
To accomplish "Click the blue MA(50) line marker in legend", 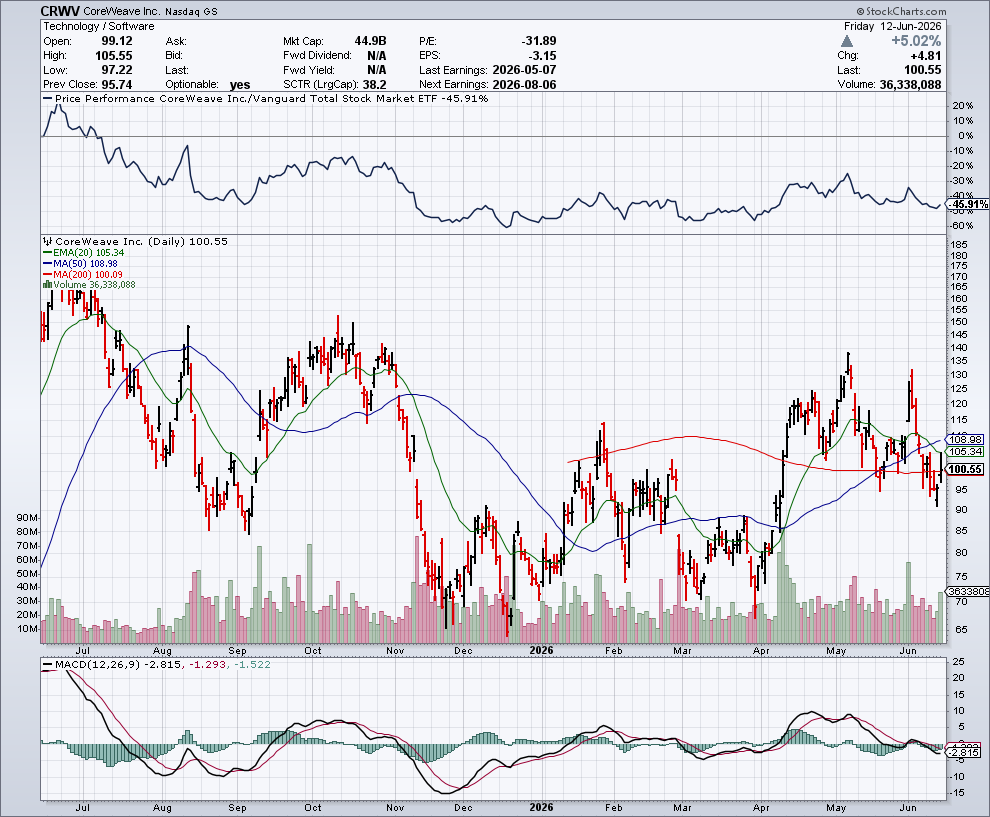I will 47,263.
